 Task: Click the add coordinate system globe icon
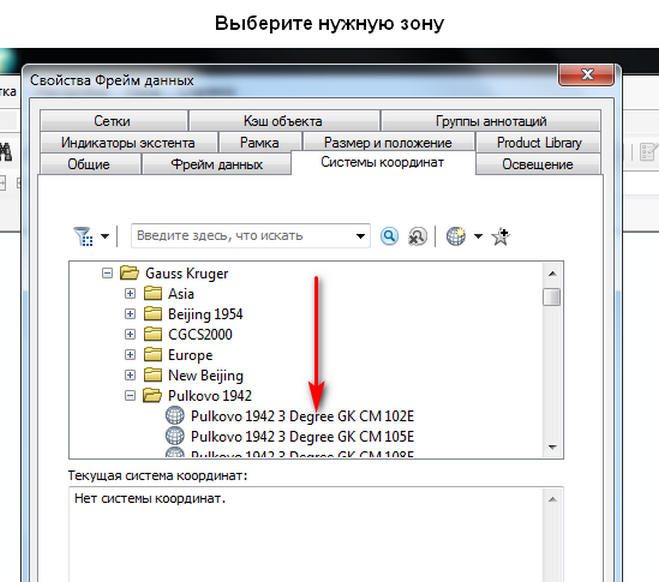point(456,236)
